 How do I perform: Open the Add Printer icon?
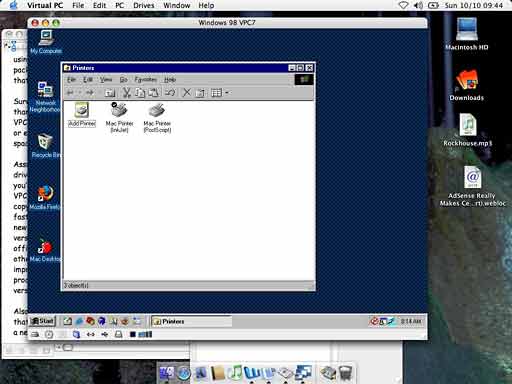point(82,114)
